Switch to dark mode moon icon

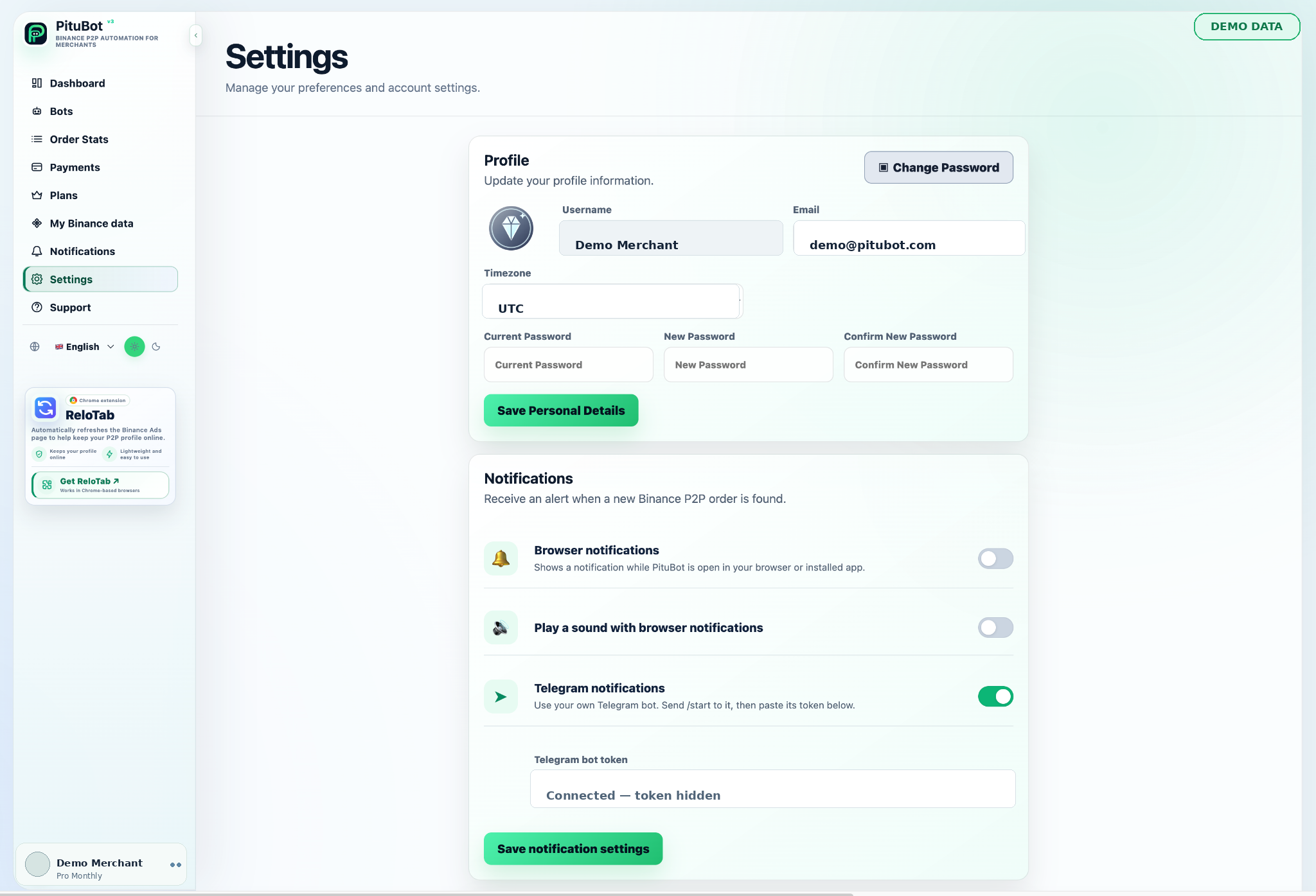[156, 347]
